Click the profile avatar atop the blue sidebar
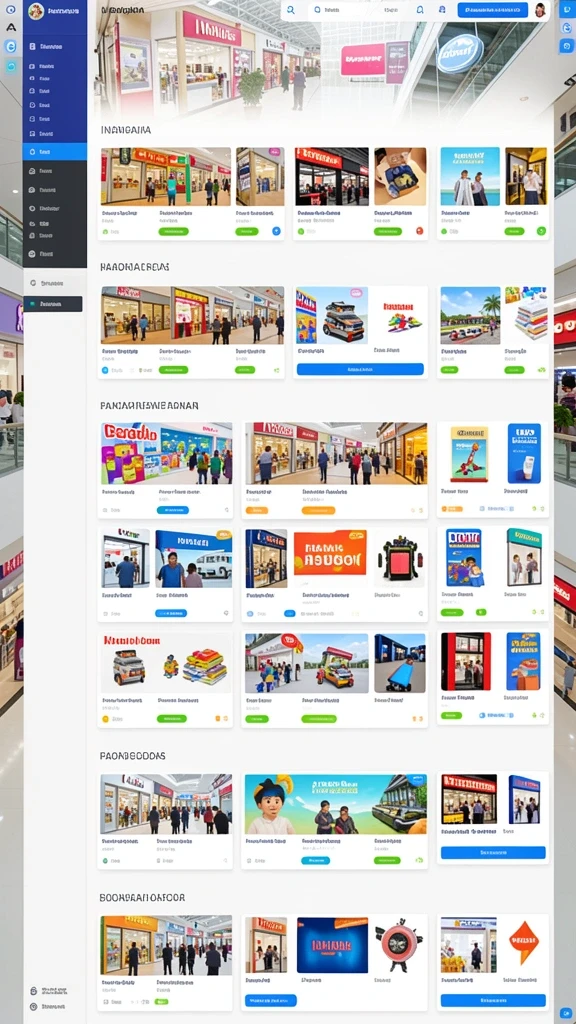 [36, 11]
